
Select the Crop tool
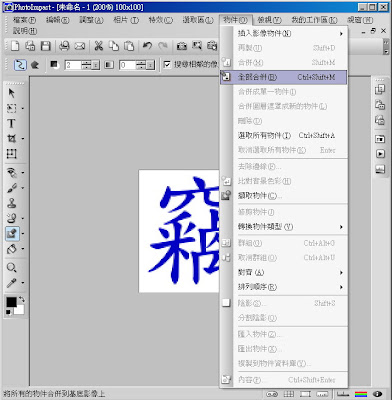(x=12, y=138)
